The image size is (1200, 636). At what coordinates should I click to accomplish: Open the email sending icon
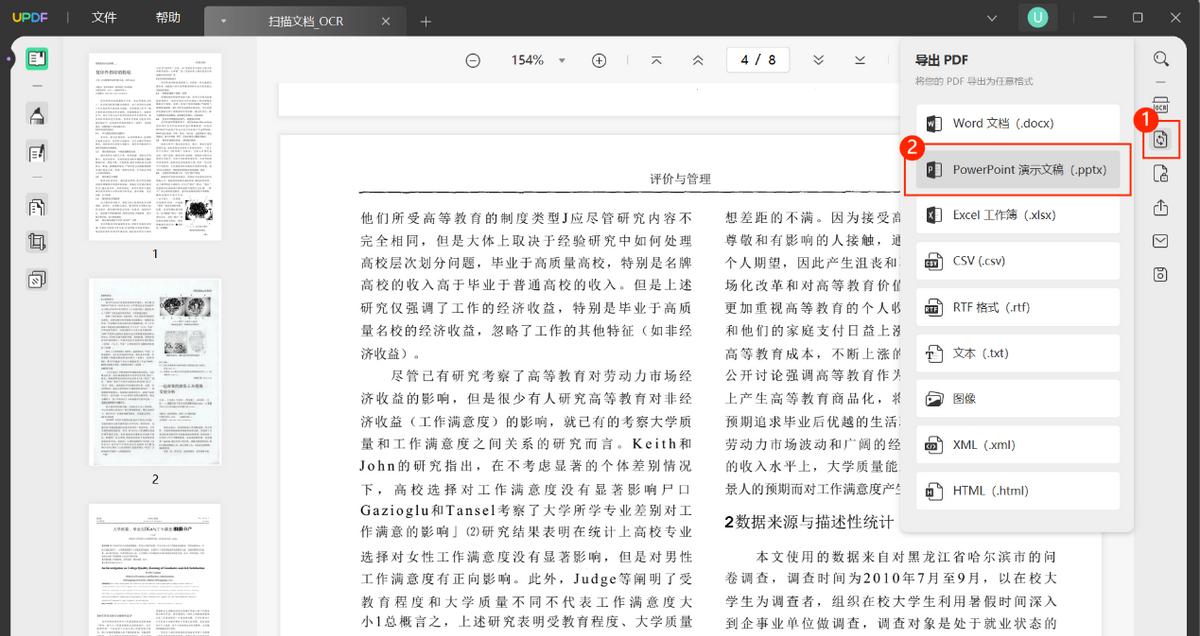point(1160,241)
